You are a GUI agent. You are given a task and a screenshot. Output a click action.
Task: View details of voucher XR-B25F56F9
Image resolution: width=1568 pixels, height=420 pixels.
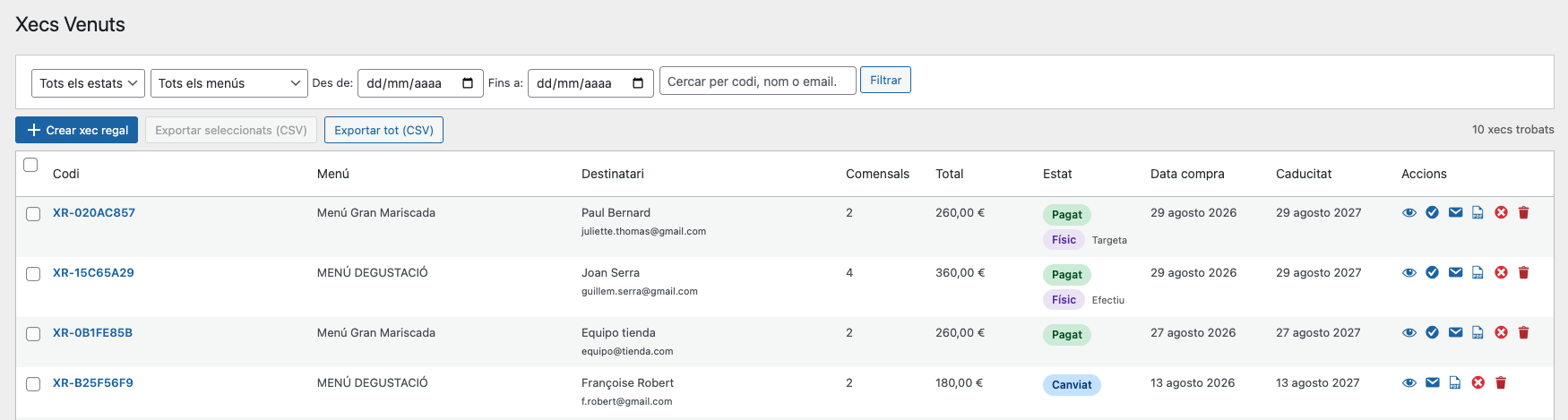(1409, 383)
